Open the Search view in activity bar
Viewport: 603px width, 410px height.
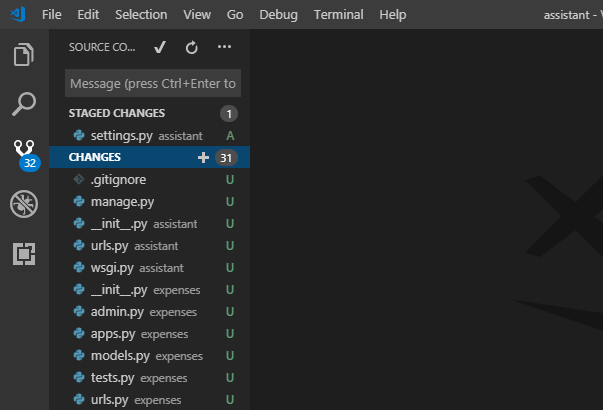pos(24,104)
